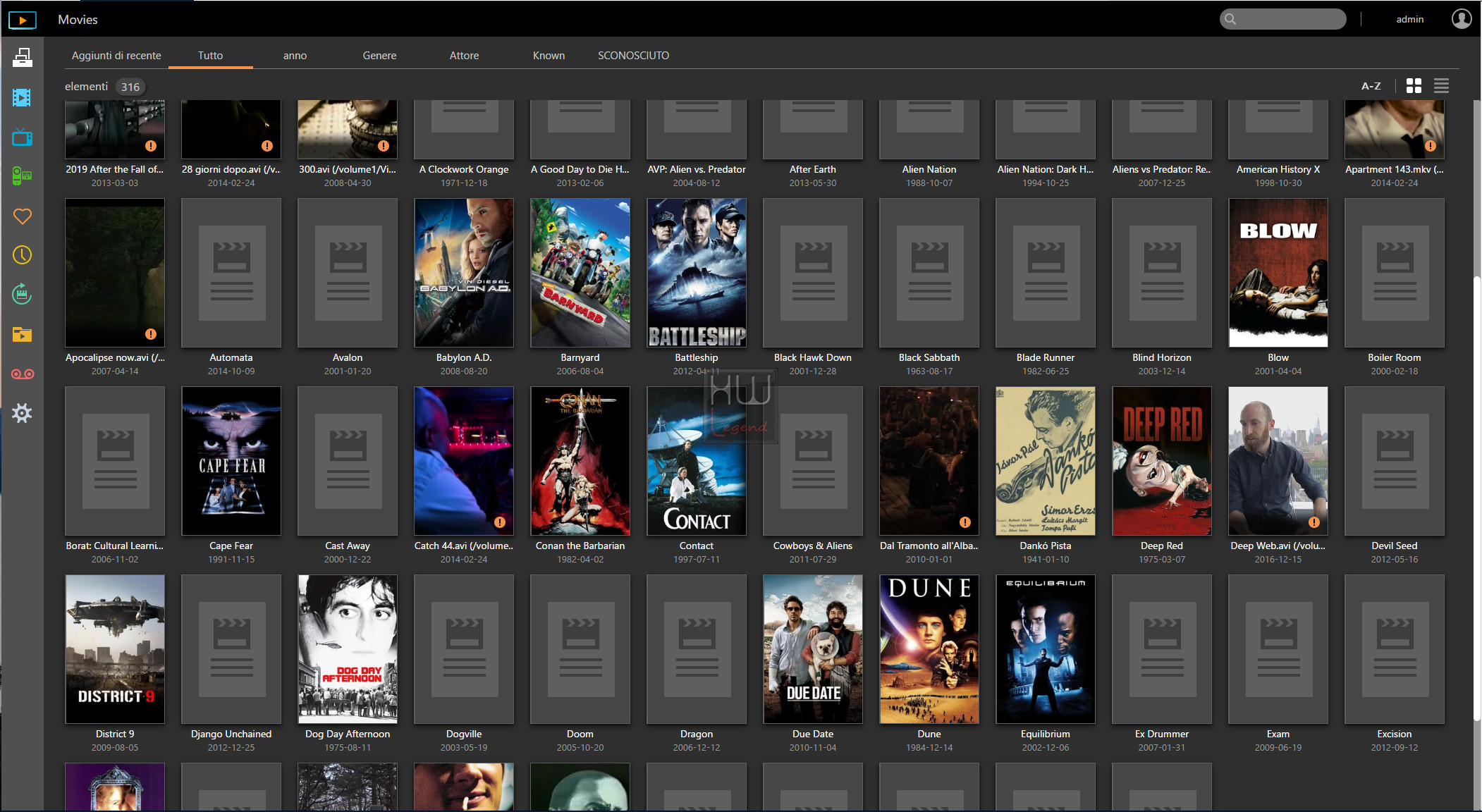Click the Automata placeholder poster
This screenshot has height=812, width=1482.
click(x=231, y=273)
